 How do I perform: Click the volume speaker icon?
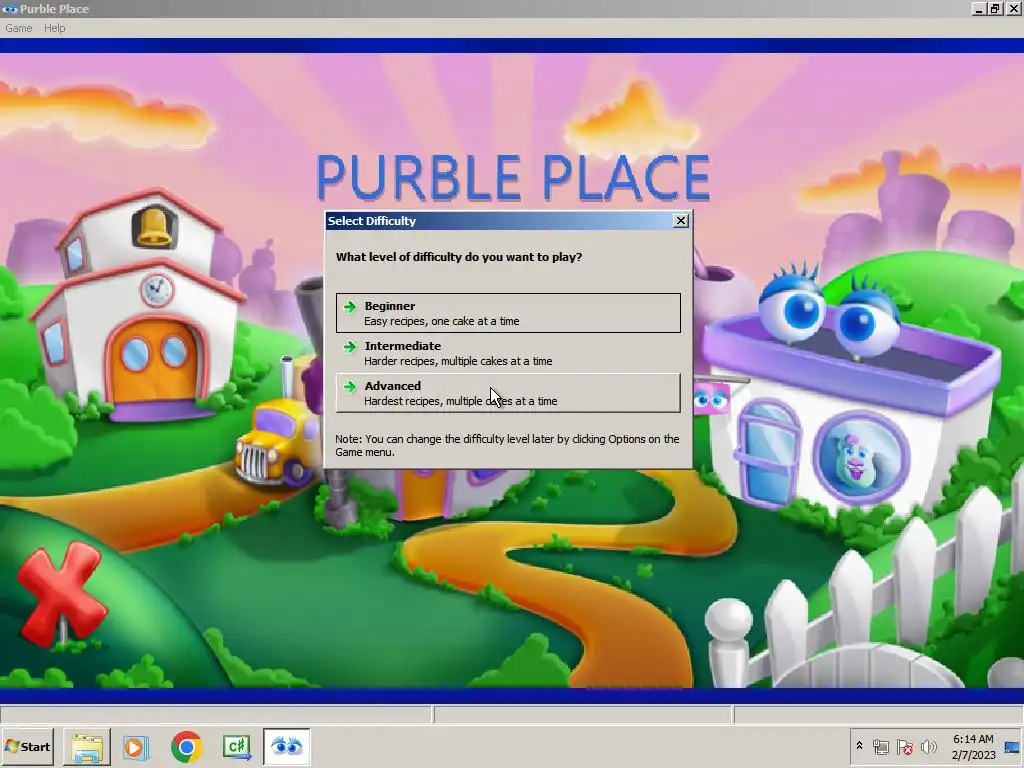[928, 746]
